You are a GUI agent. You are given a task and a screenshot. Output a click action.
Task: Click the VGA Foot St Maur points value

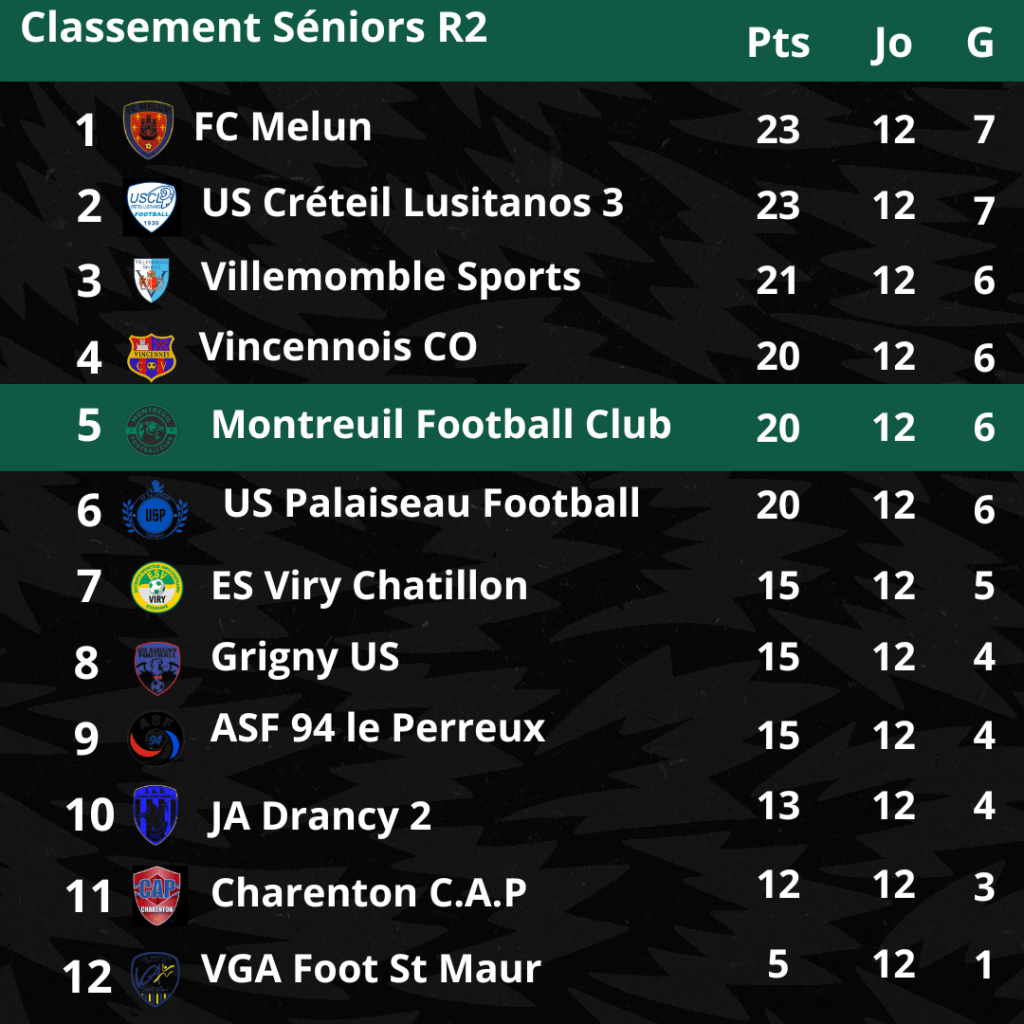[777, 964]
